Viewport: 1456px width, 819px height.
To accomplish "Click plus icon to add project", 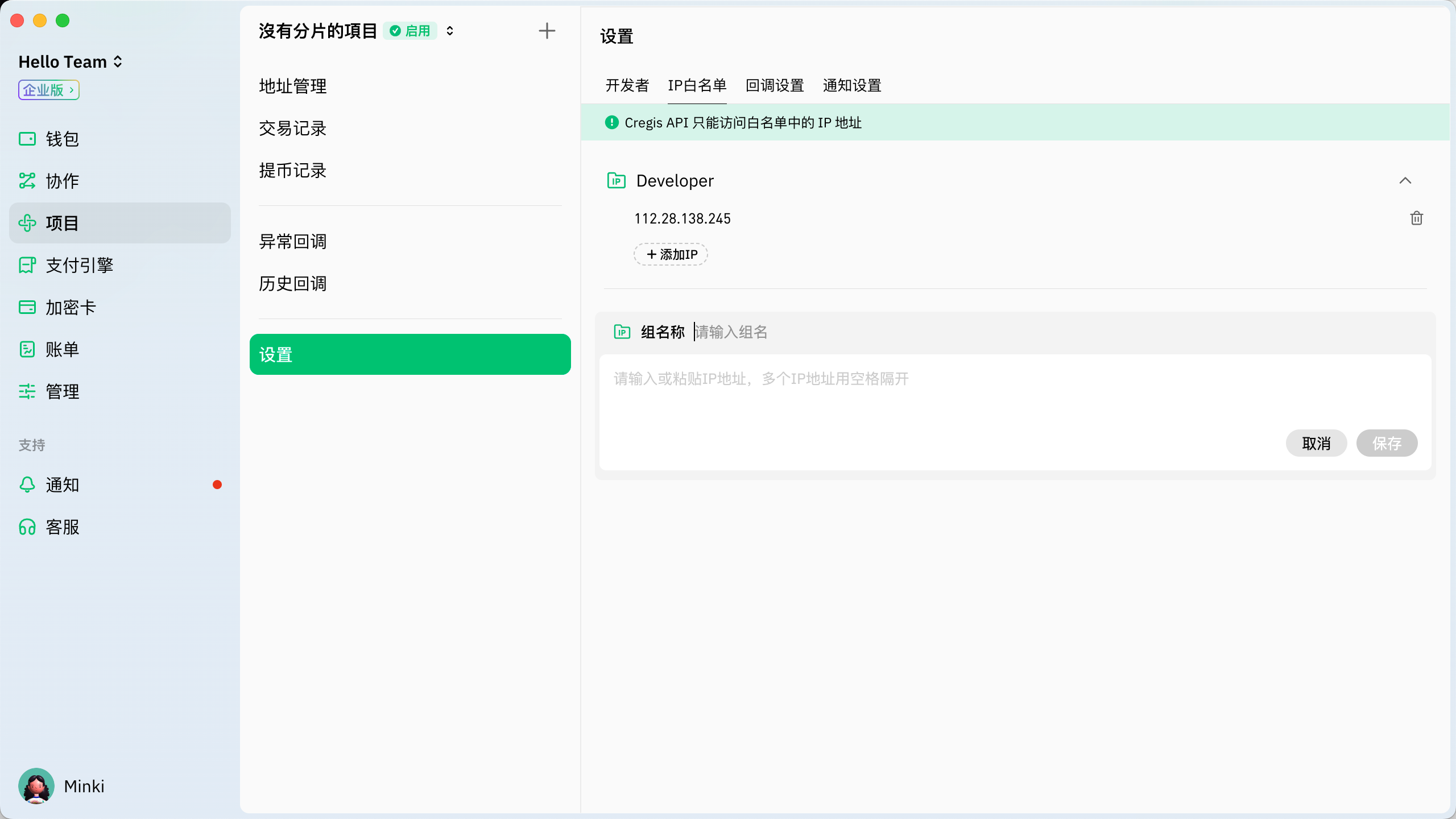I will (547, 31).
